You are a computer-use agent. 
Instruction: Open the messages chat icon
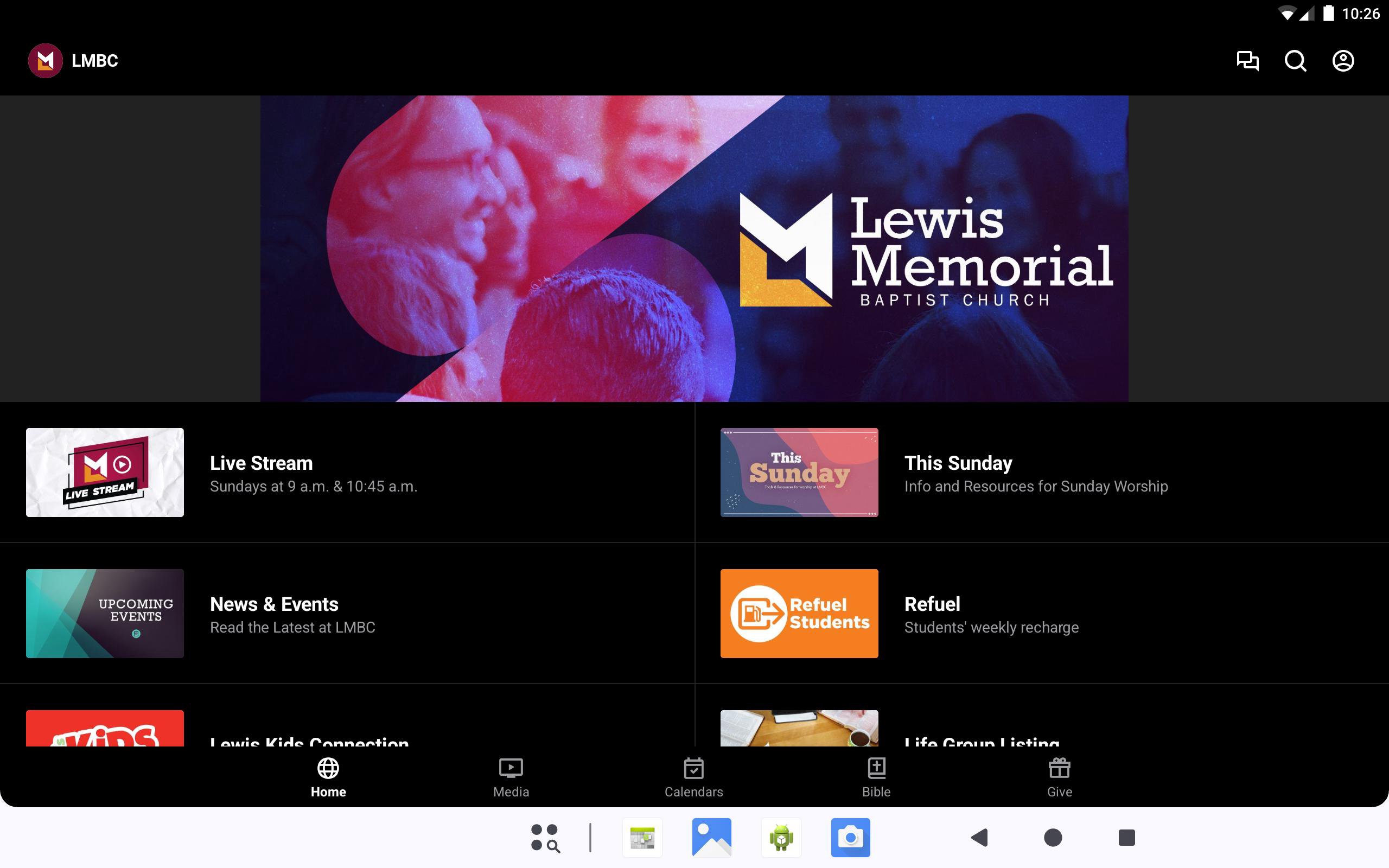1247,61
